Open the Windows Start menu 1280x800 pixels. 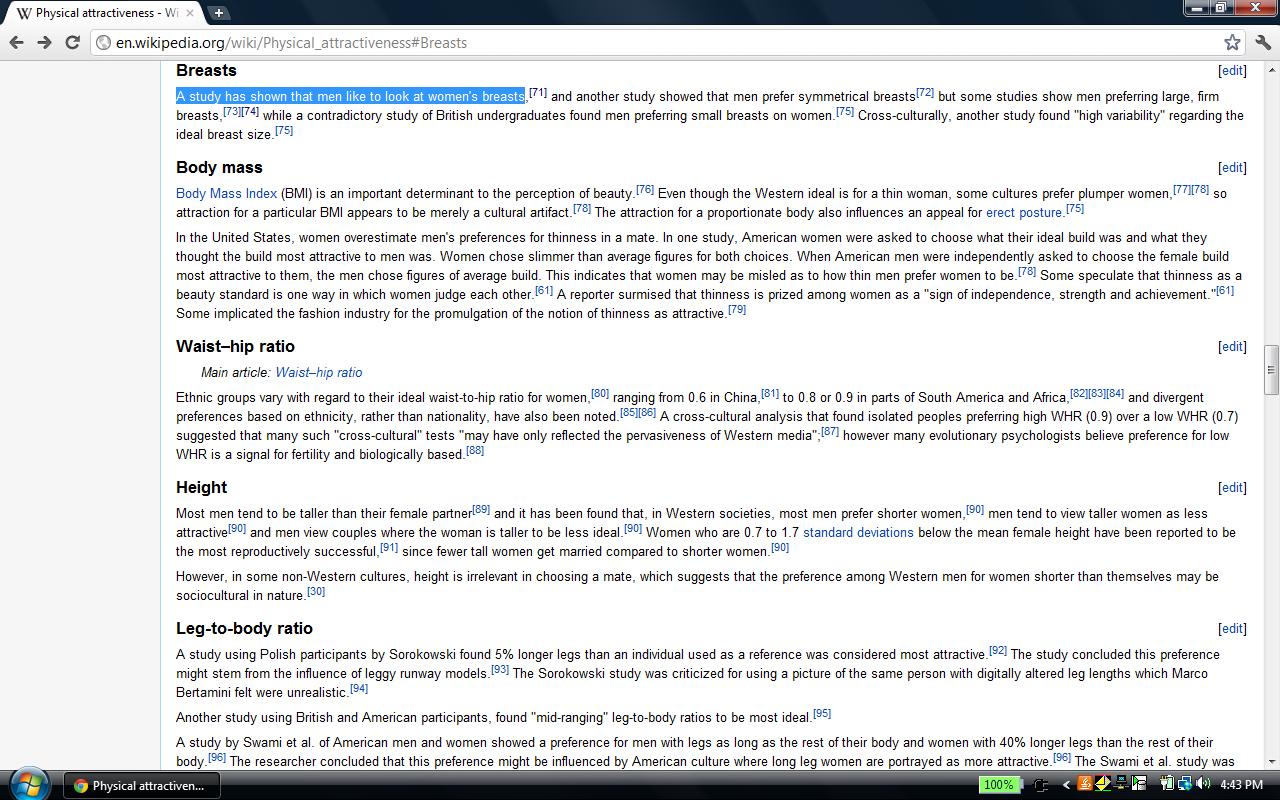(28, 784)
